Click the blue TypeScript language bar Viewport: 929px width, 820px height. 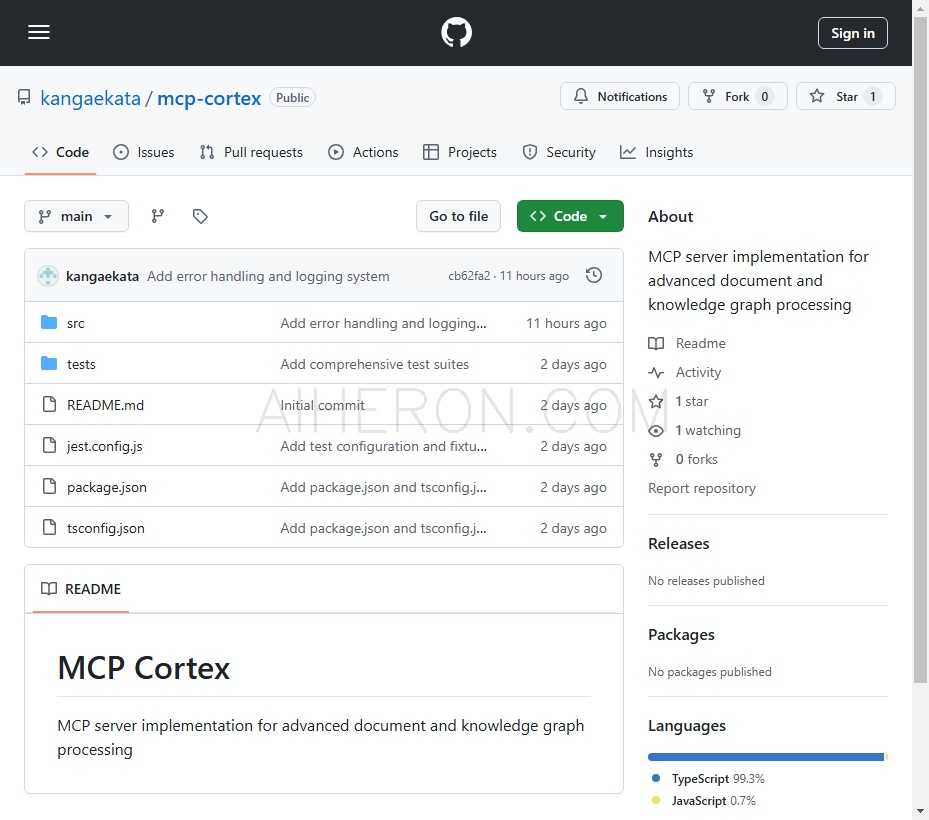point(765,757)
